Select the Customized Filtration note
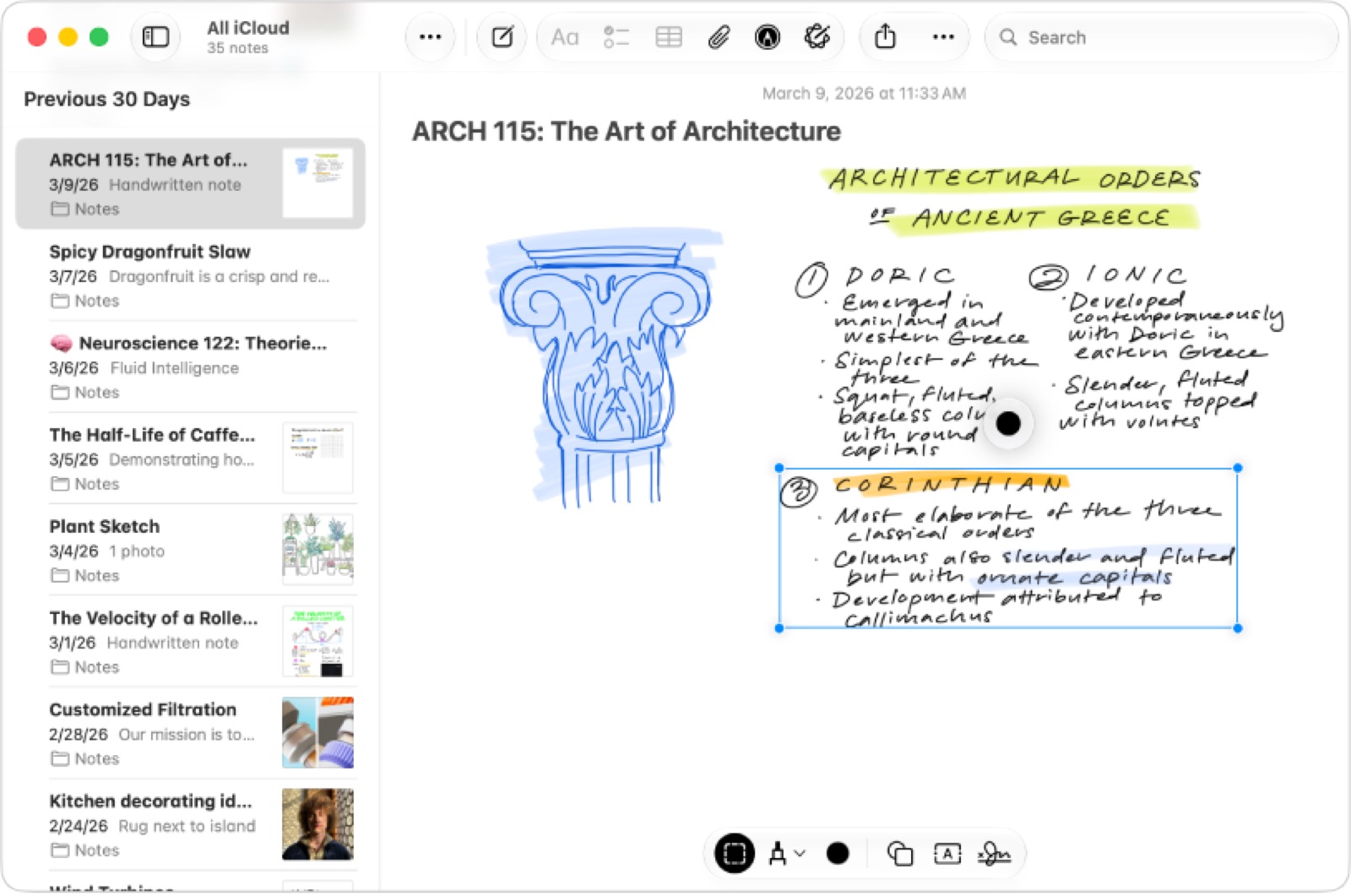The width and height of the screenshot is (1351, 896). [190, 733]
